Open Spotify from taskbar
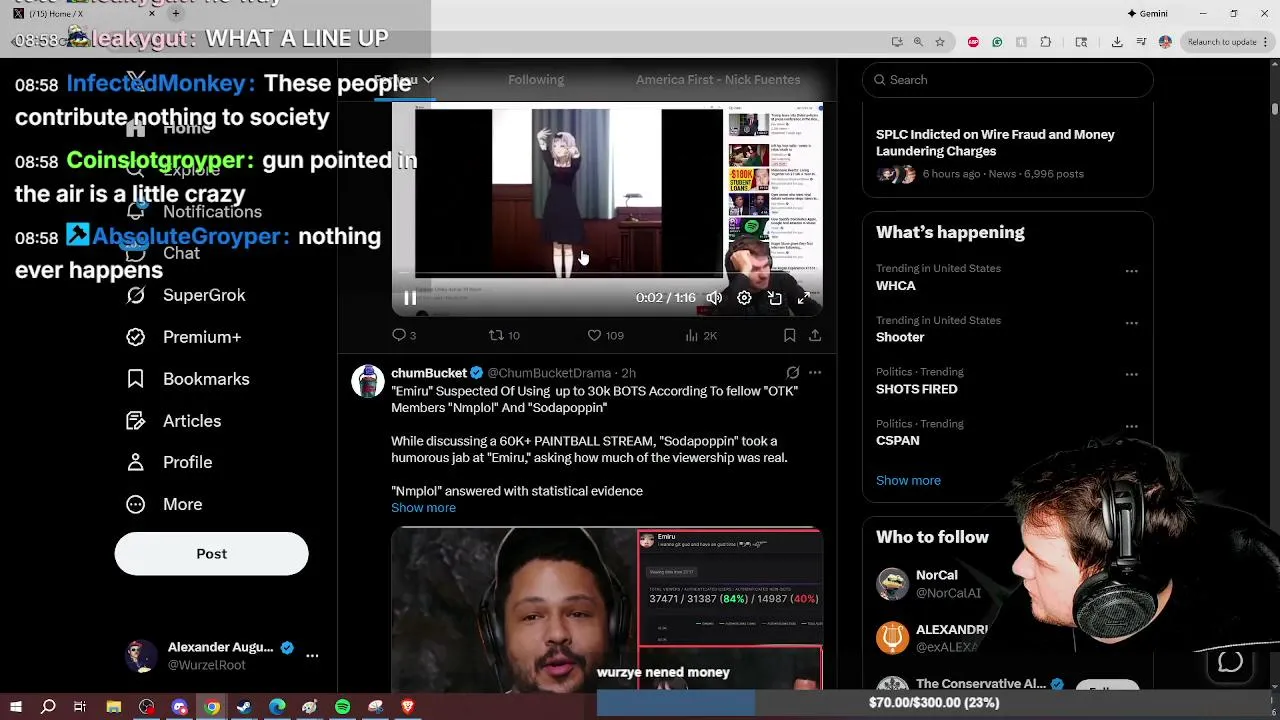This screenshot has height=720, width=1280. (343, 707)
